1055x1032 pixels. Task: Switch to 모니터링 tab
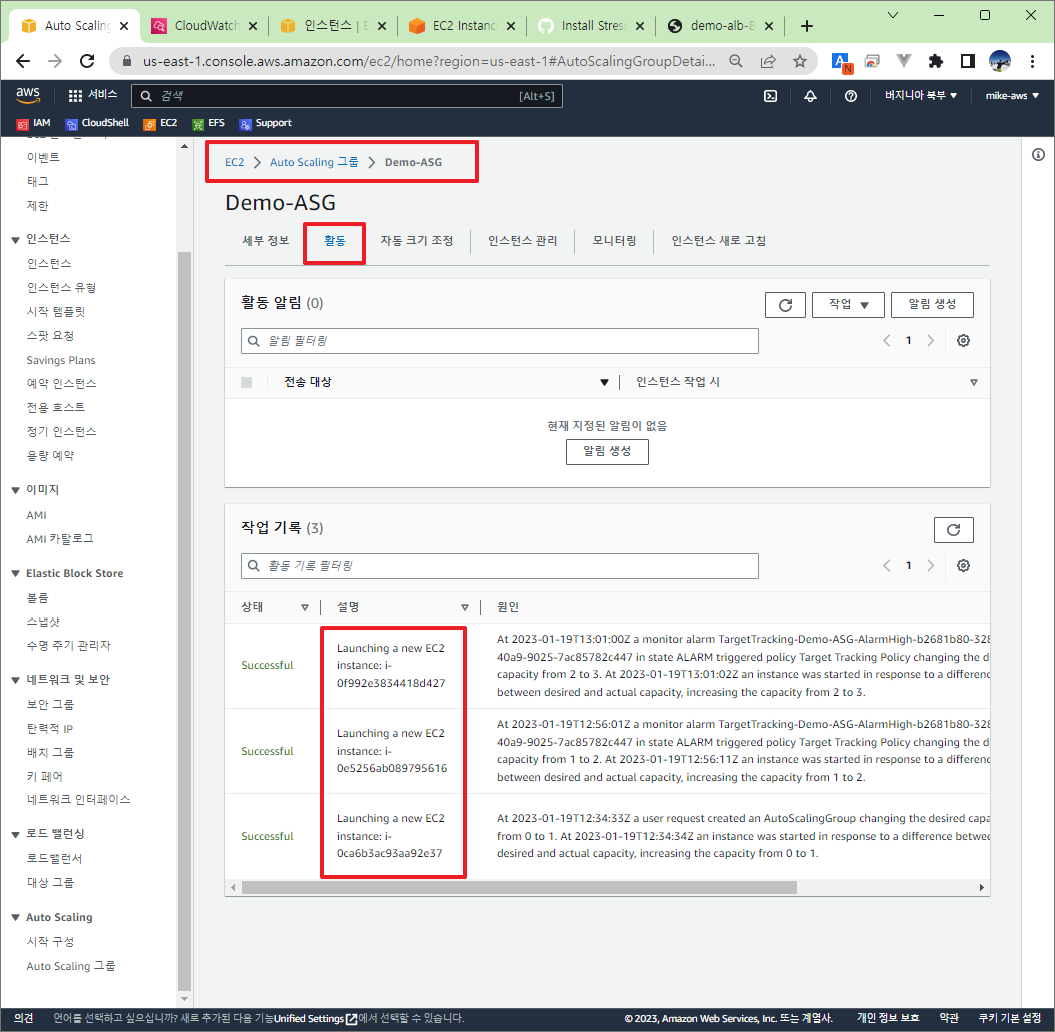(614, 241)
